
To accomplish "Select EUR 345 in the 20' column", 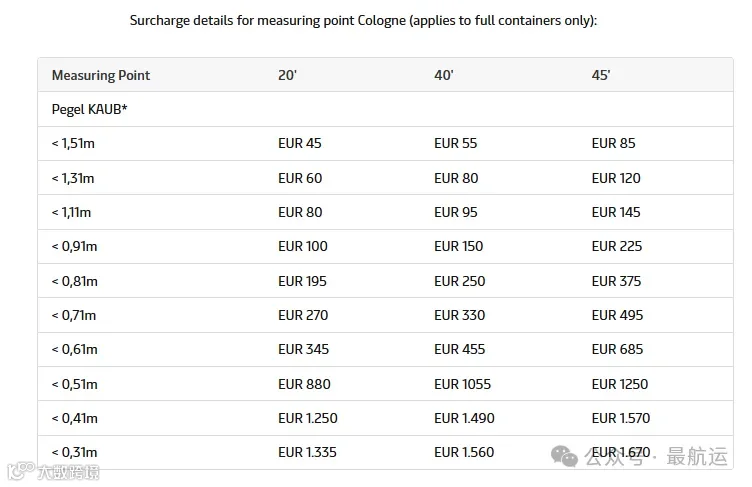I will [x=304, y=349].
